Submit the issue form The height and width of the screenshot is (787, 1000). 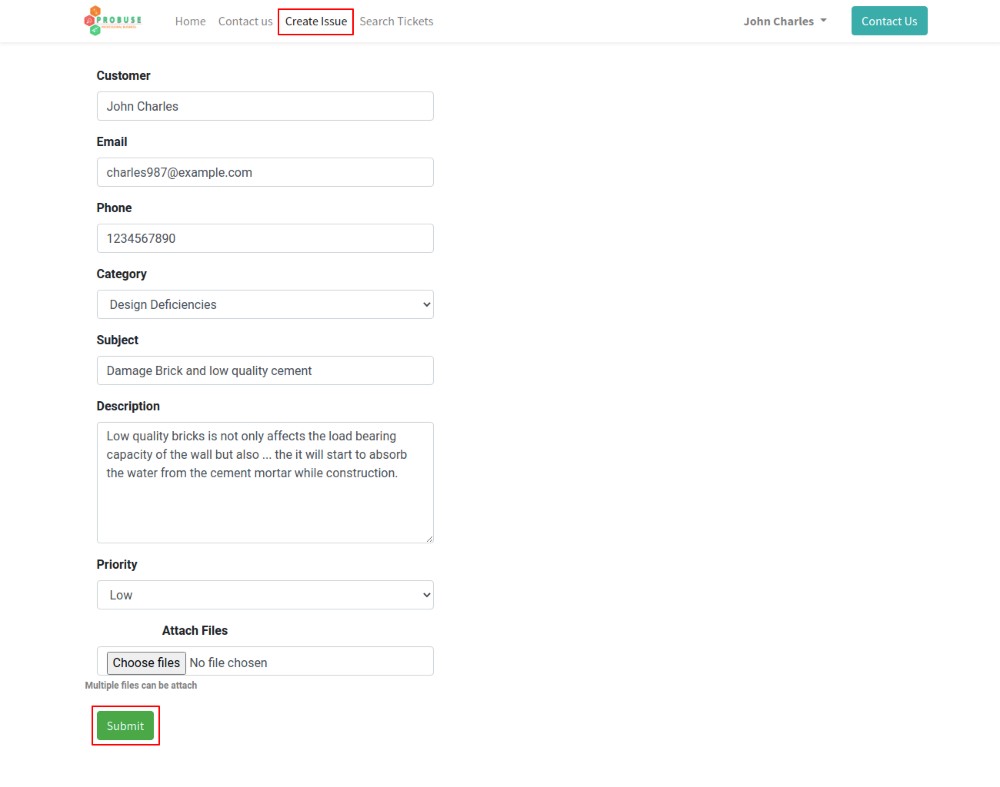[125, 726]
